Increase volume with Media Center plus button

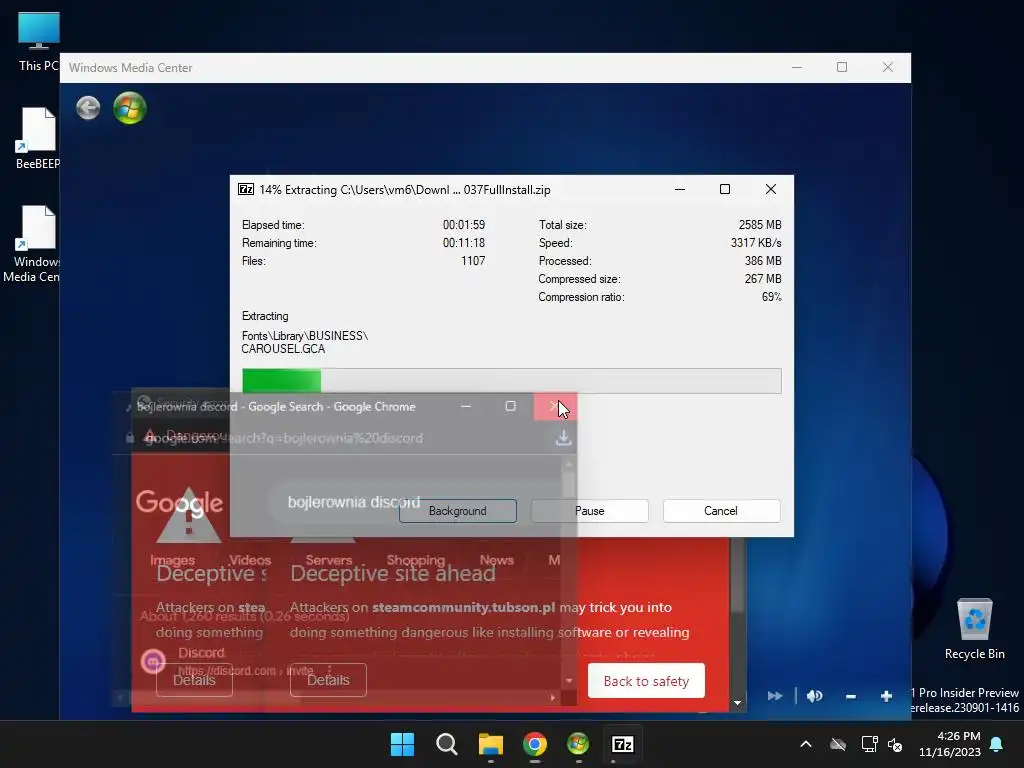tap(886, 697)
